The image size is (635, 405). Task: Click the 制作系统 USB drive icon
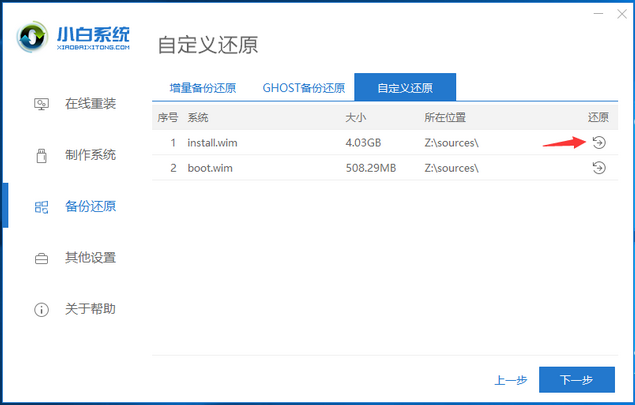[41, 156]
